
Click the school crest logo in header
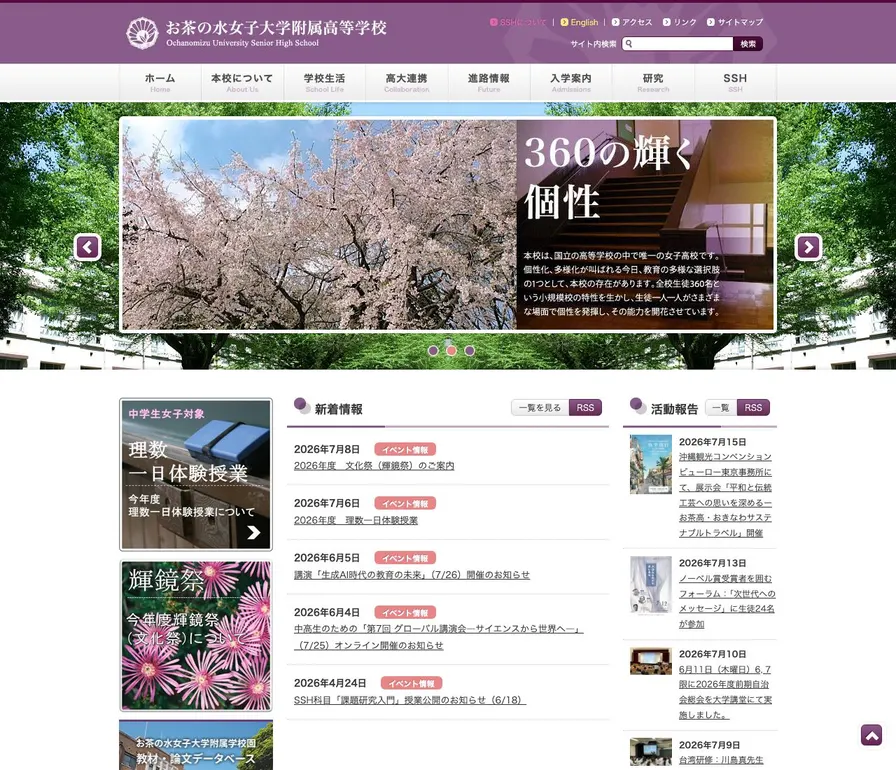click(142, 33)
